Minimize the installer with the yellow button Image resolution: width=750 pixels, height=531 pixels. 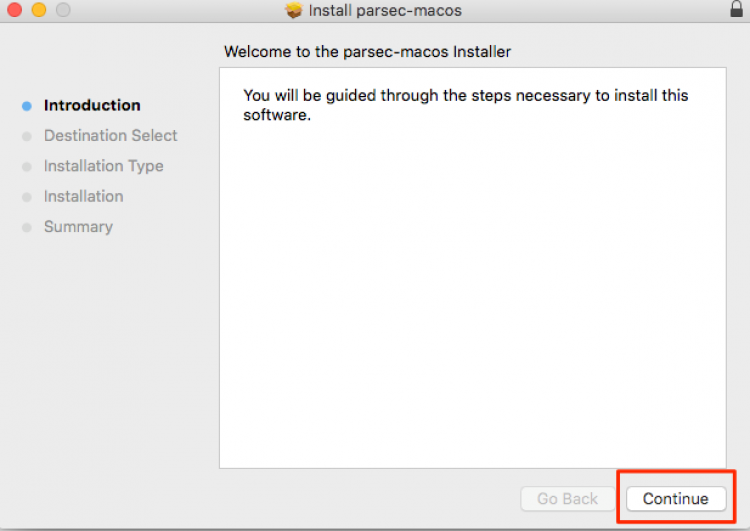[x=39, y=10]
